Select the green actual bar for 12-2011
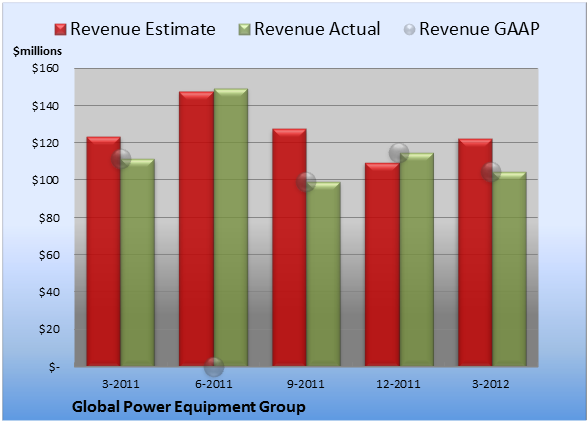Viewport: 588px width, 422px height. coord(416,260)
